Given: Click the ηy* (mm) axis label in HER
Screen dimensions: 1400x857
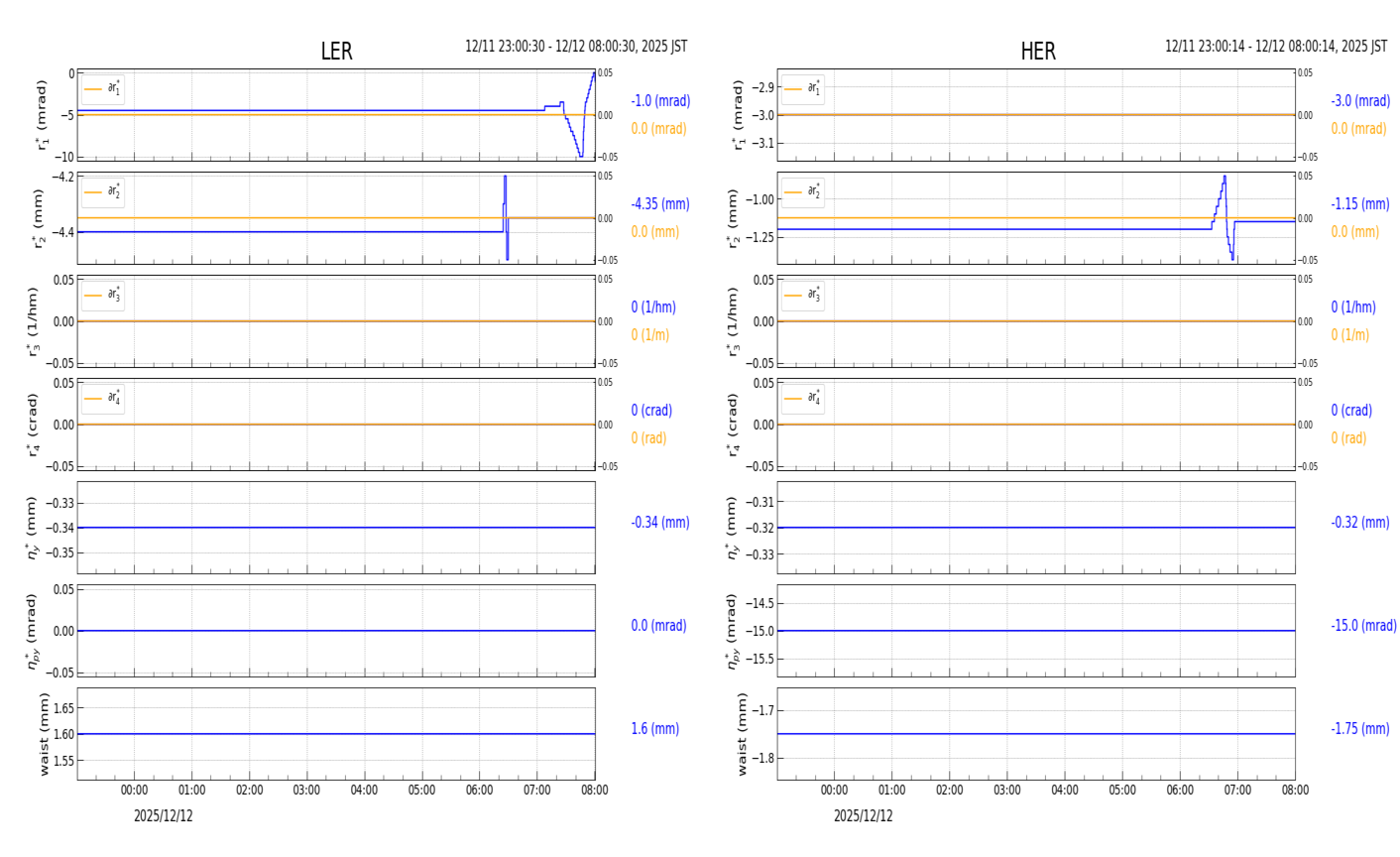Looking at the screenshot, I should [x=732, y=528].
